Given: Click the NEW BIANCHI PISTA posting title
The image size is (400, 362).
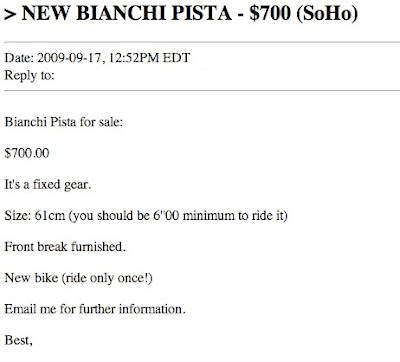Looking at the screenshot, I should pyautogui.click(x=127, y=13).
